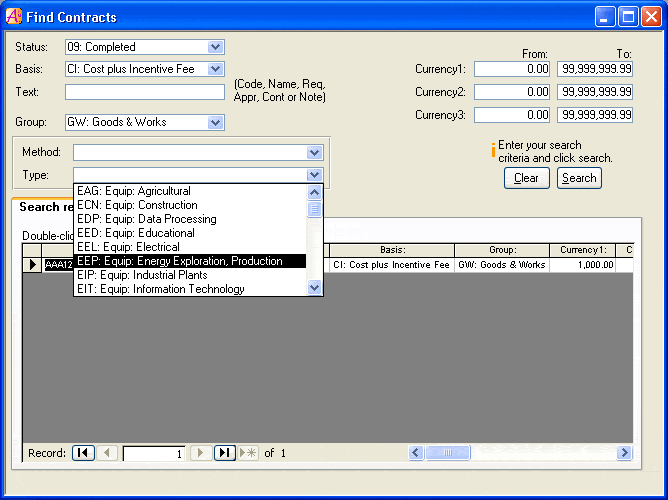The image size is (668, 500).
Task: Click the Currency1 column header
Action: [x=583, y=250]
